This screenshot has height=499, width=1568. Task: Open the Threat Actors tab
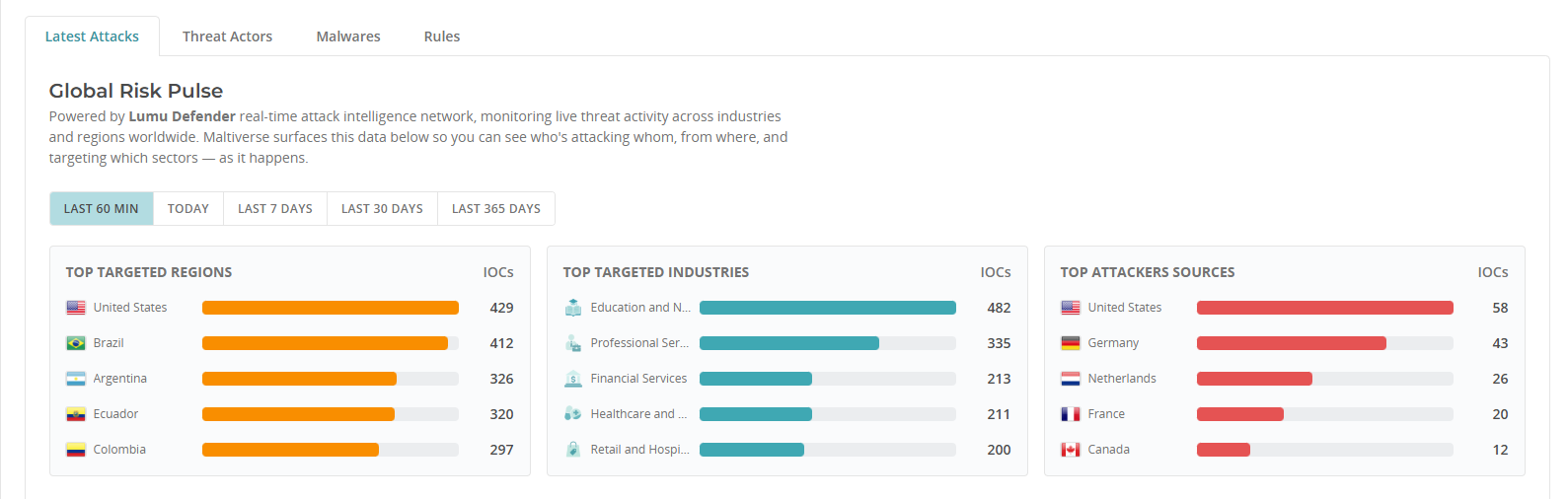coord(227,36)
